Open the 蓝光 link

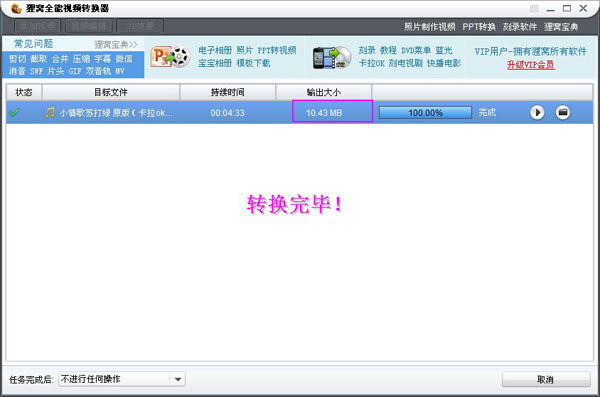pyautogui.click(x=444, y=50)
